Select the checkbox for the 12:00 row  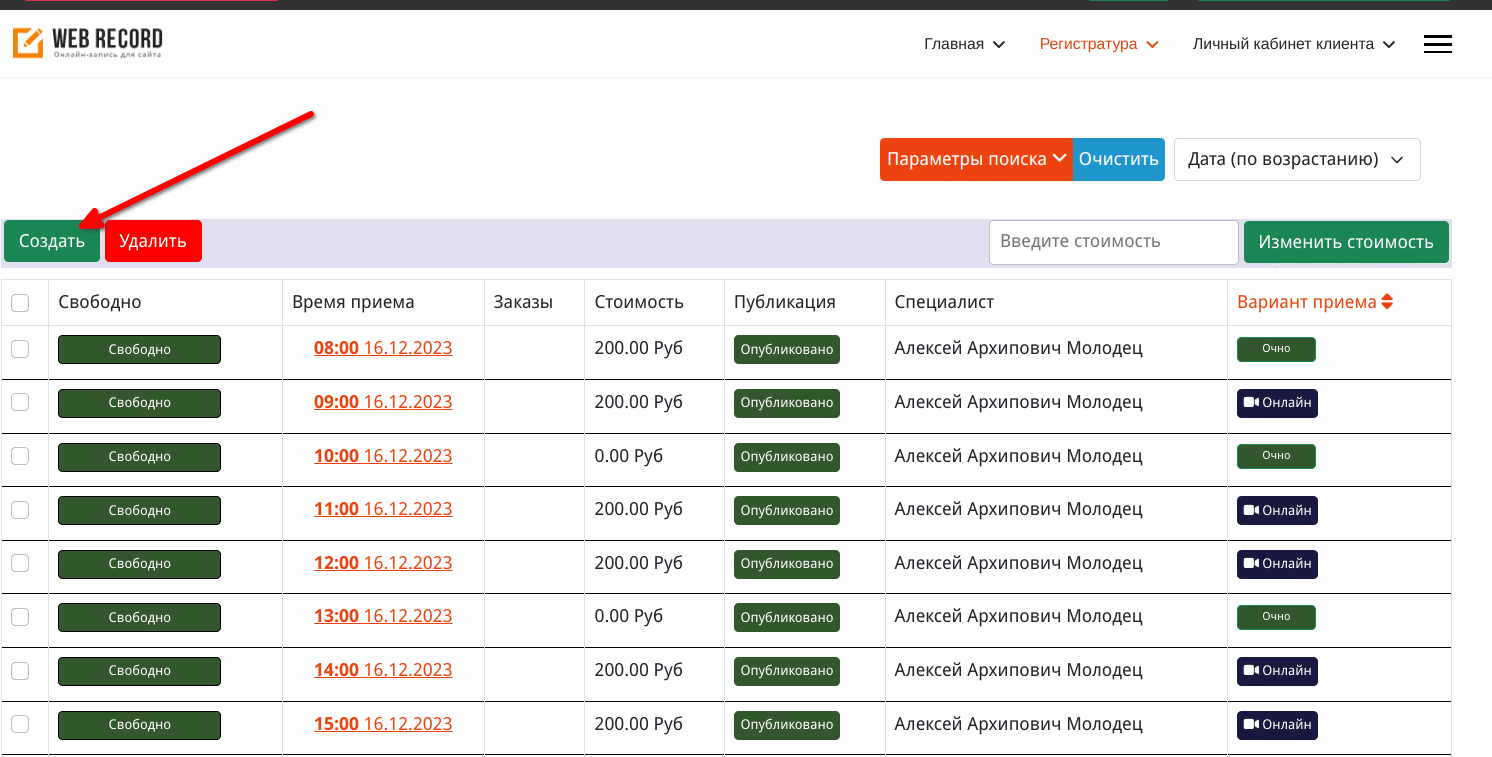coord(20,563)
